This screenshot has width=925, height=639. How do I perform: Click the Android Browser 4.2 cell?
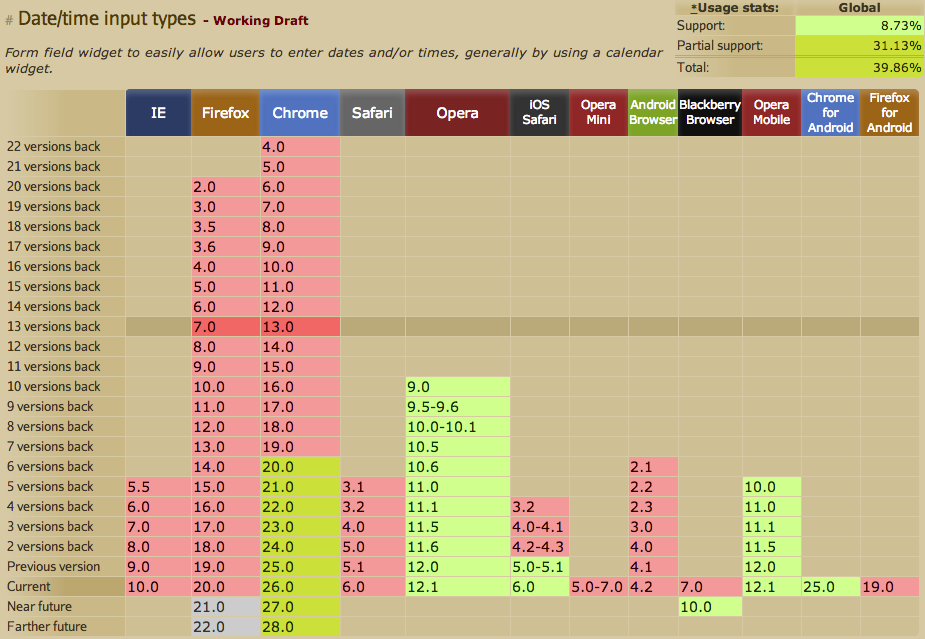click(653, 587)
